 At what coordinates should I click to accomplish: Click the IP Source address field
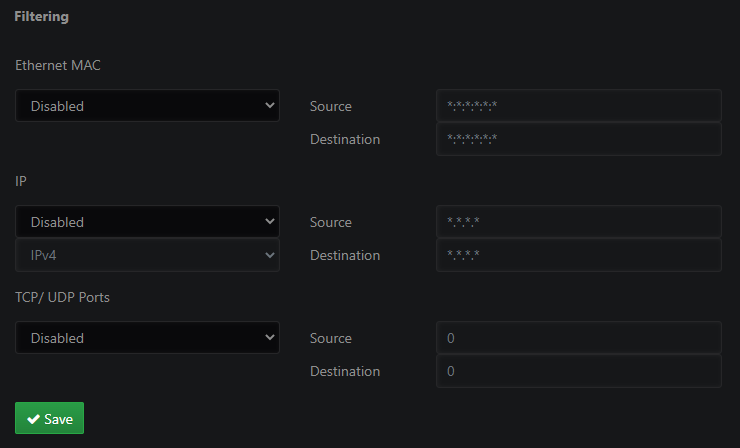578,222
